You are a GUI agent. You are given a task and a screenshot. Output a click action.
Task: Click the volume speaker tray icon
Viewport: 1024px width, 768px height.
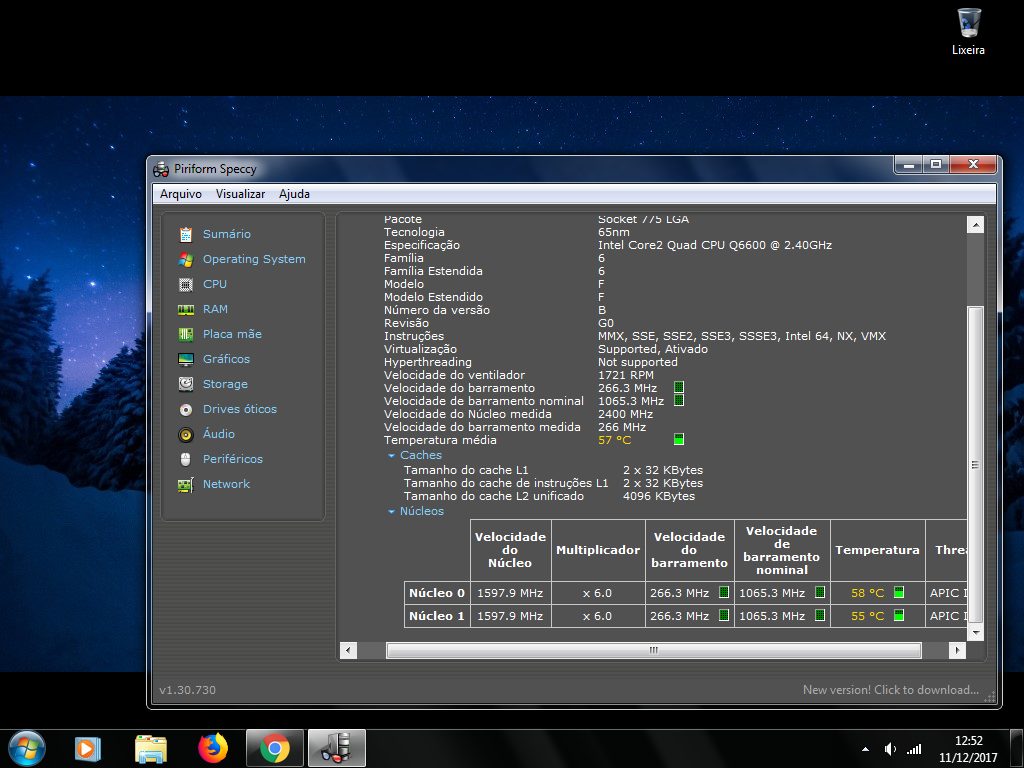tap(889, 749)
